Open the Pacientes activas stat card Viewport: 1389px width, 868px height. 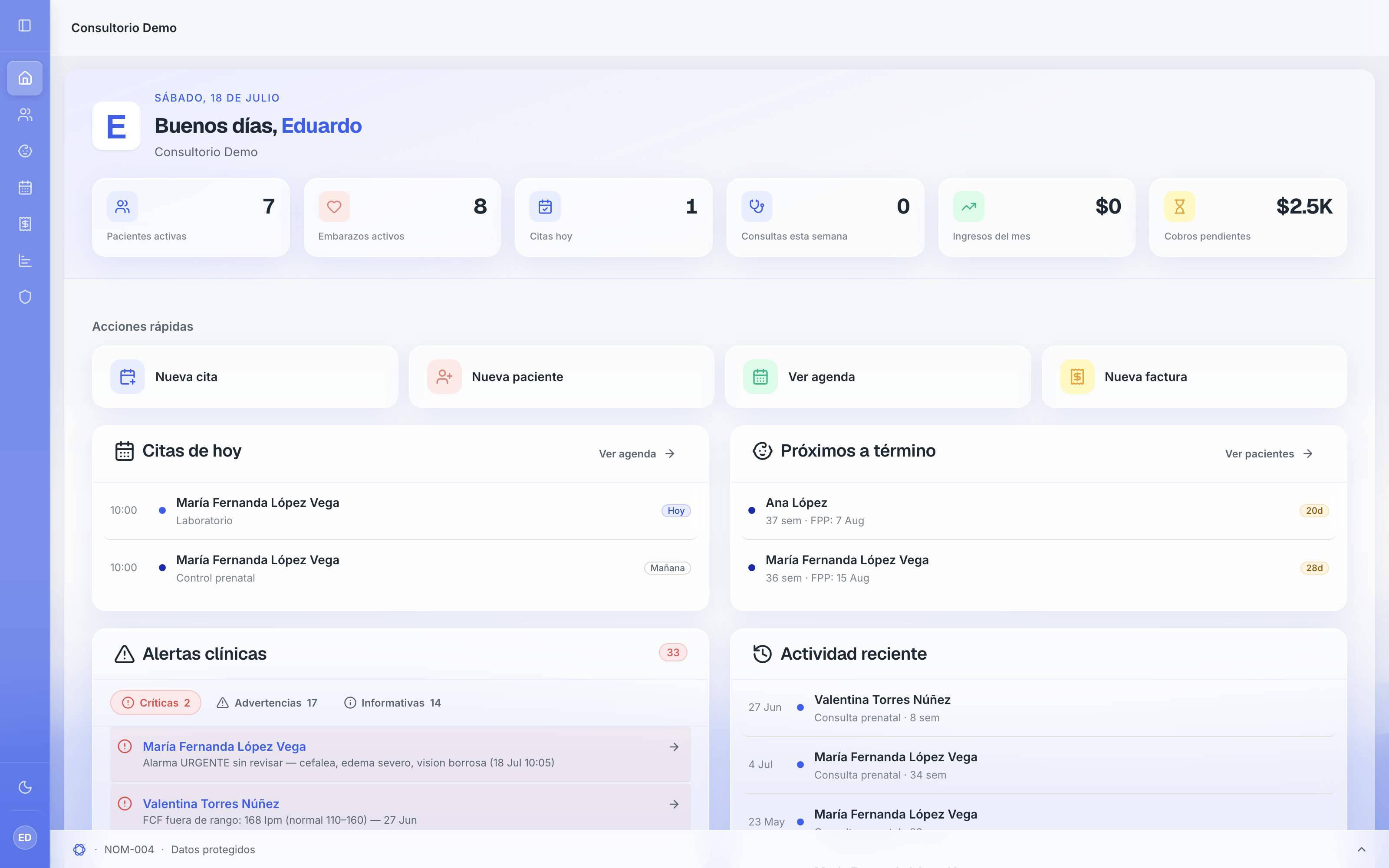point(191,217)
